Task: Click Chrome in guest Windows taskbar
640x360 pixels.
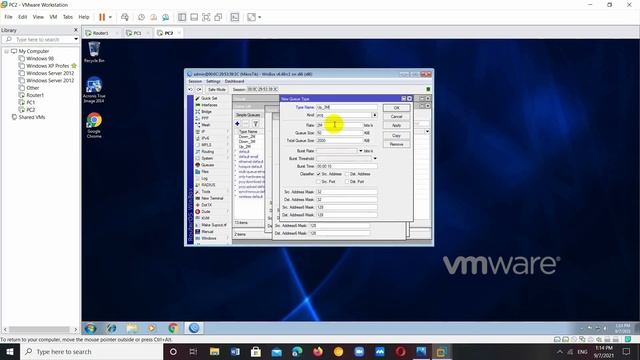Action: (173, 328)
